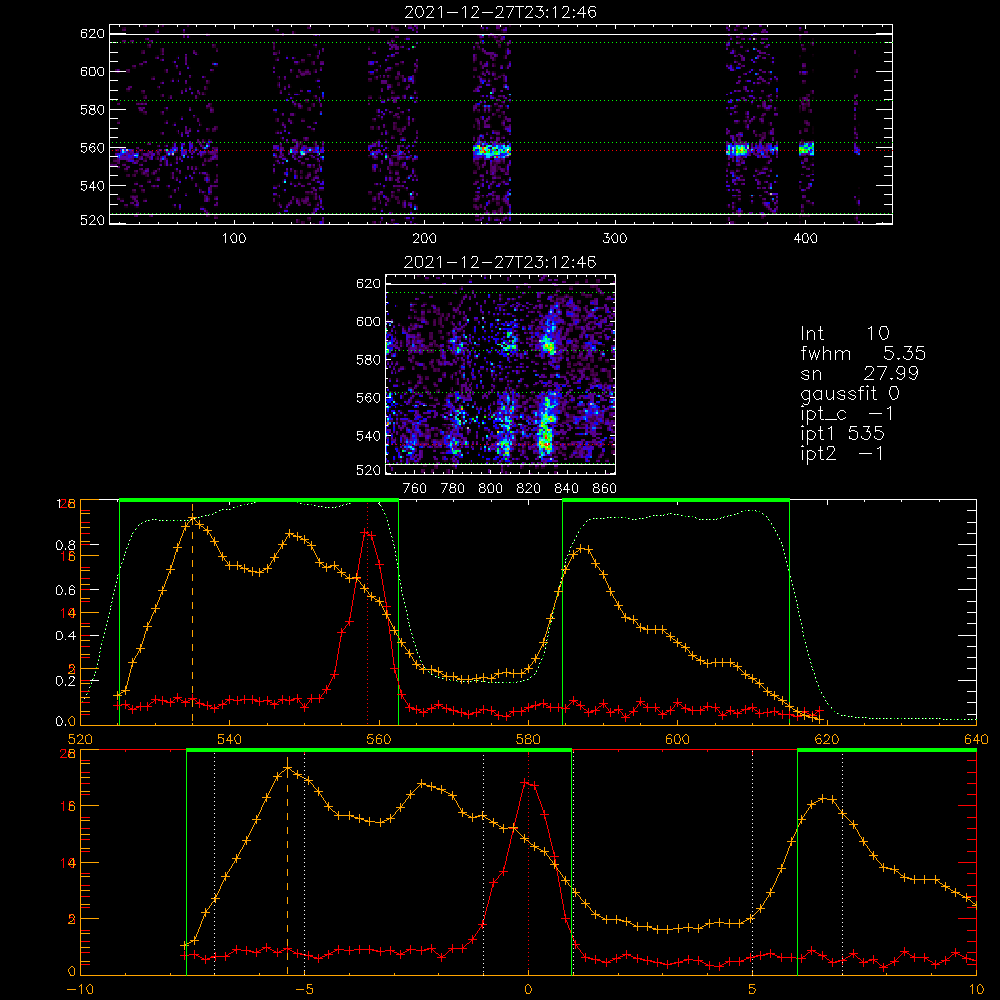Select the 'sn 27.99' value line
Viewport: 1000px width, 1000px height.
pyautogui.click(x=859, y=373)
